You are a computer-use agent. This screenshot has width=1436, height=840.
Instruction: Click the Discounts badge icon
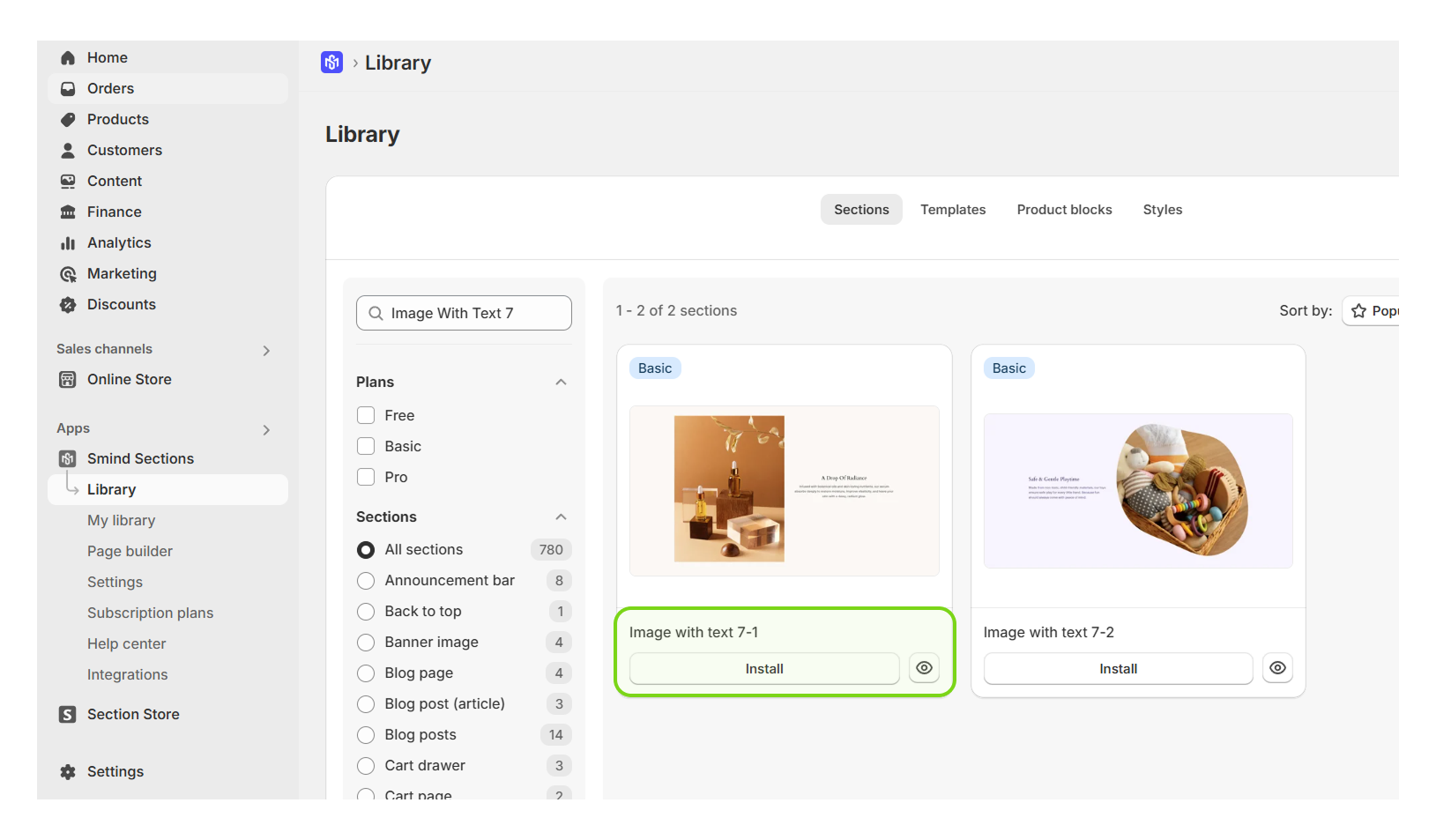point(68,305)
